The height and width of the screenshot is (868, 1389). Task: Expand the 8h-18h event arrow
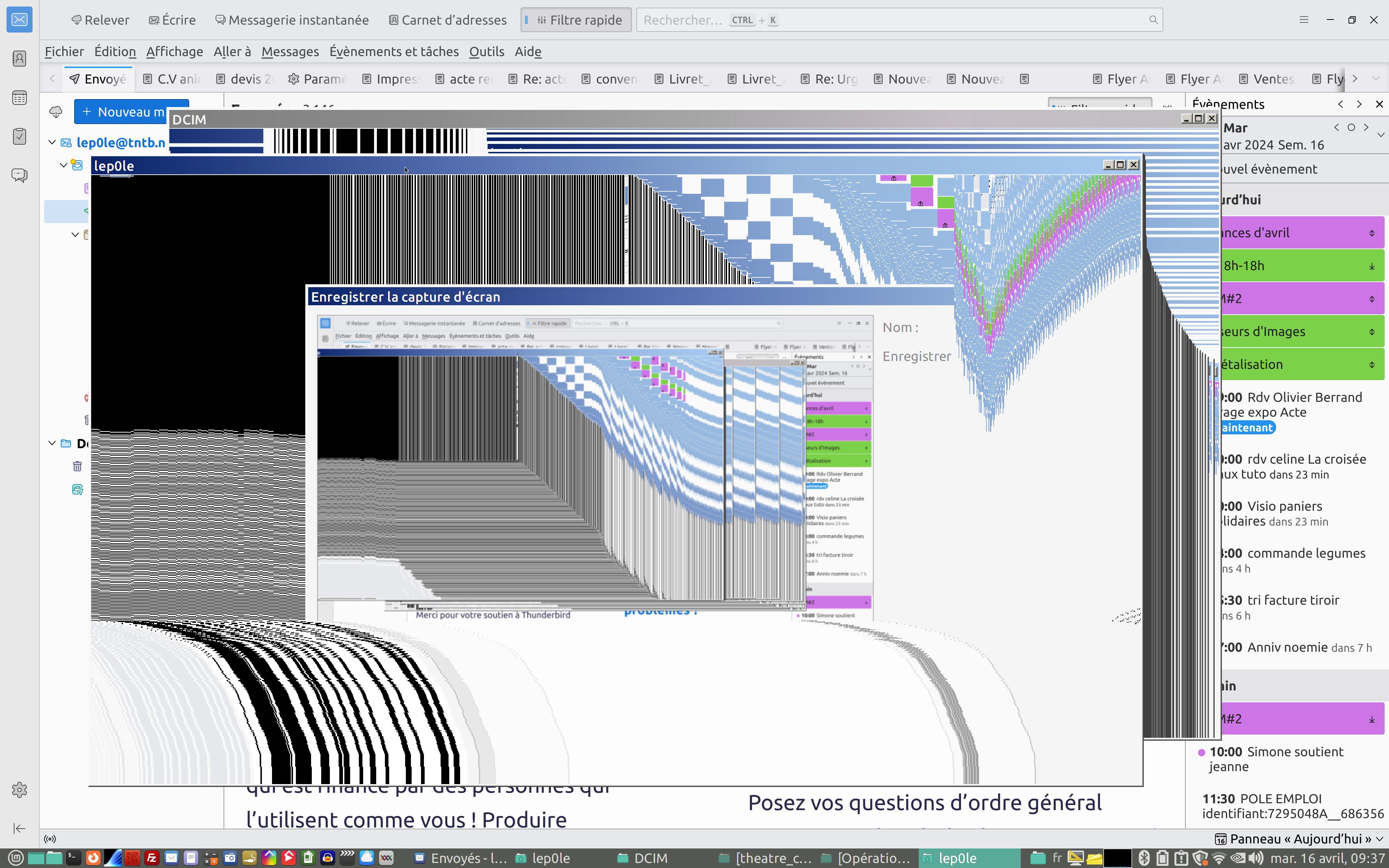click(x=1372, y=266)
